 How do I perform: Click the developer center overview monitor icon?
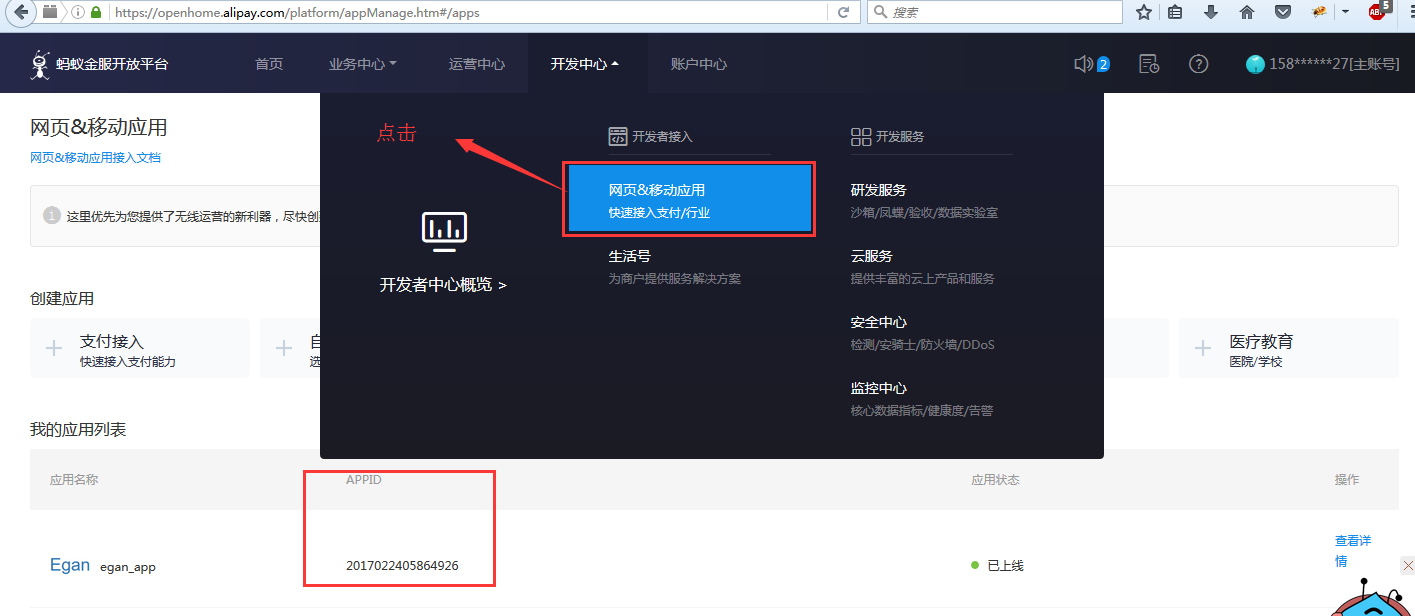click(444, 231)
